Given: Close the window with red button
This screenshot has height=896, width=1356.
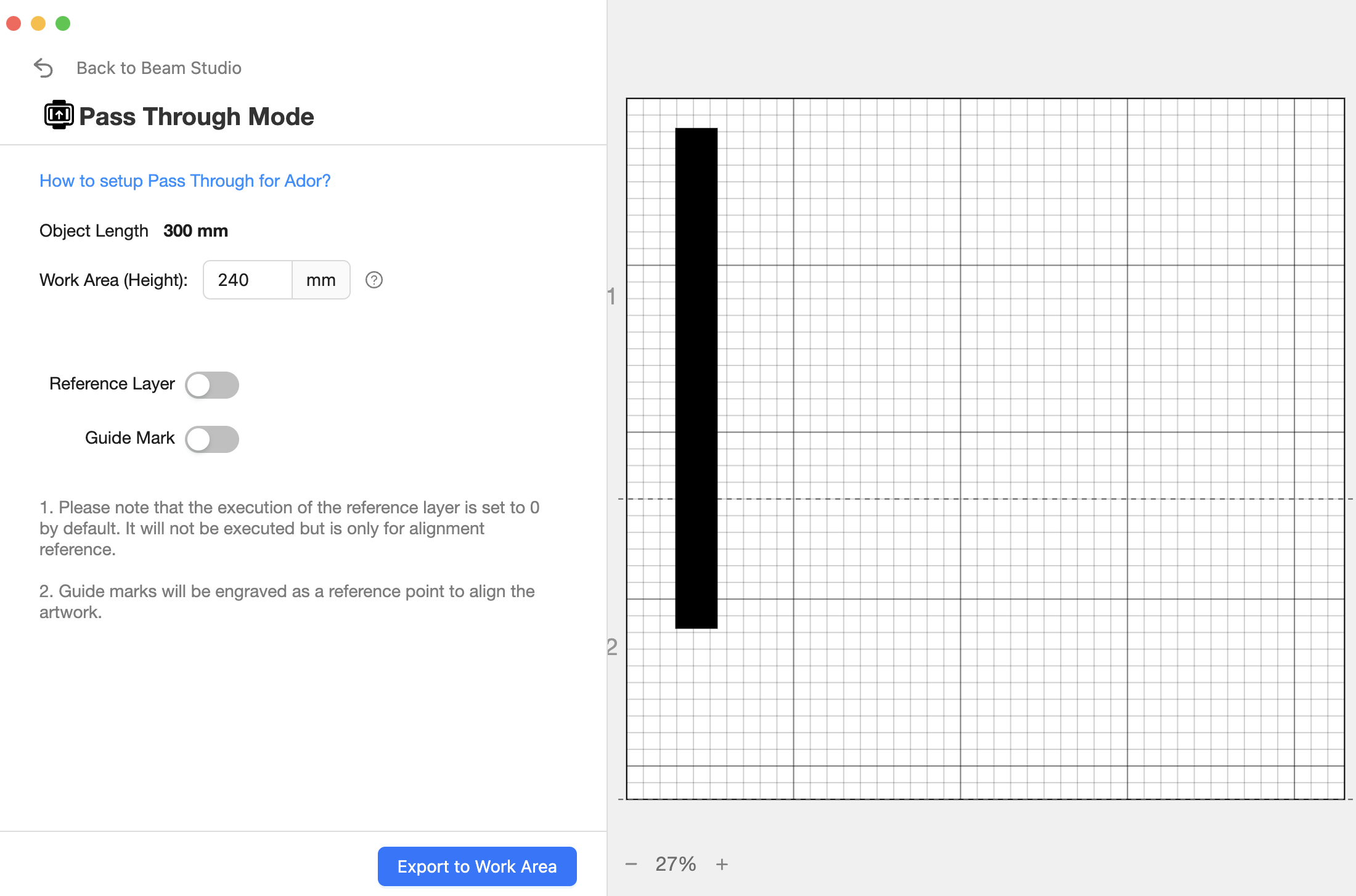Looking at the screenshot, I should click(x=14, y=23).
